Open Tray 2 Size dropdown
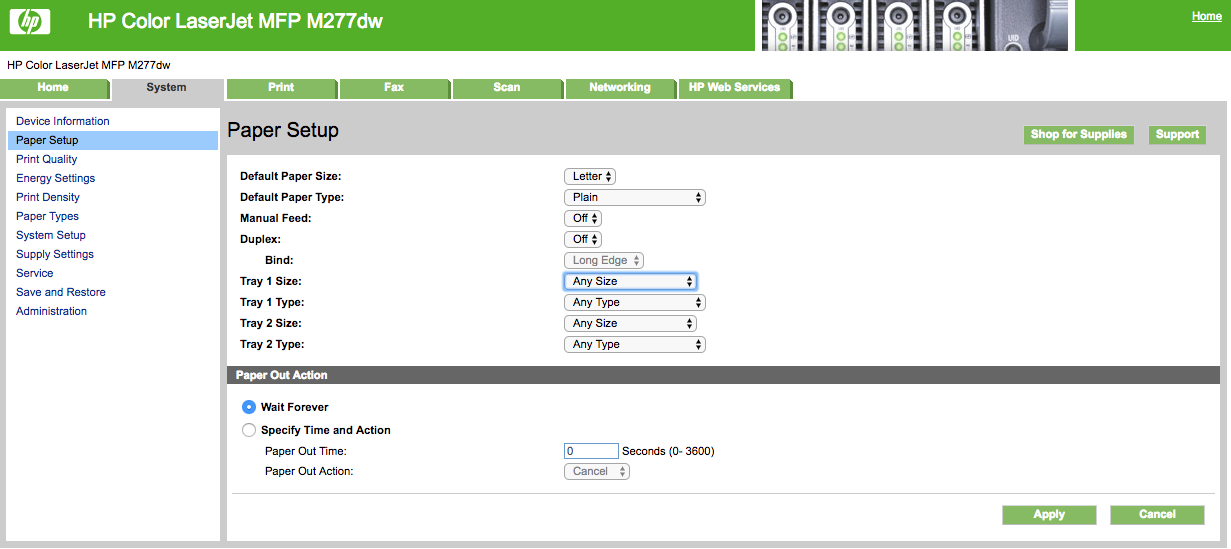Screen dimensions: 1231x549 coord(630,323)
